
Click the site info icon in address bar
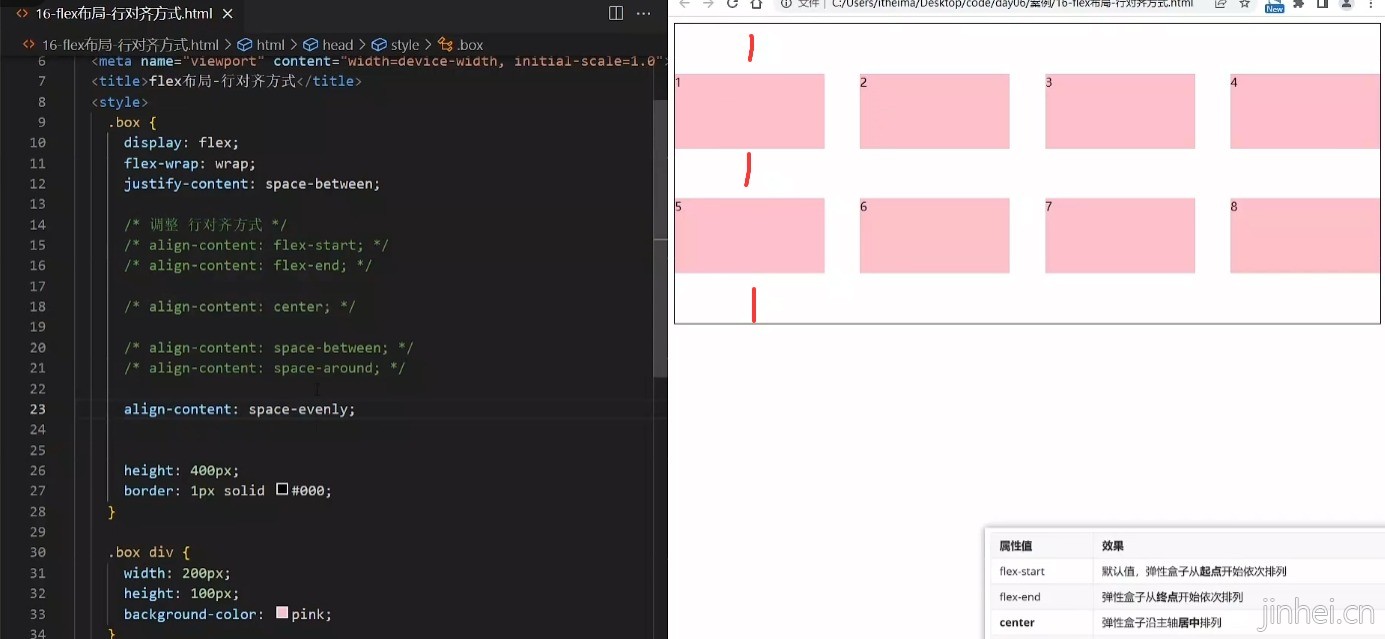click(787, 4)
